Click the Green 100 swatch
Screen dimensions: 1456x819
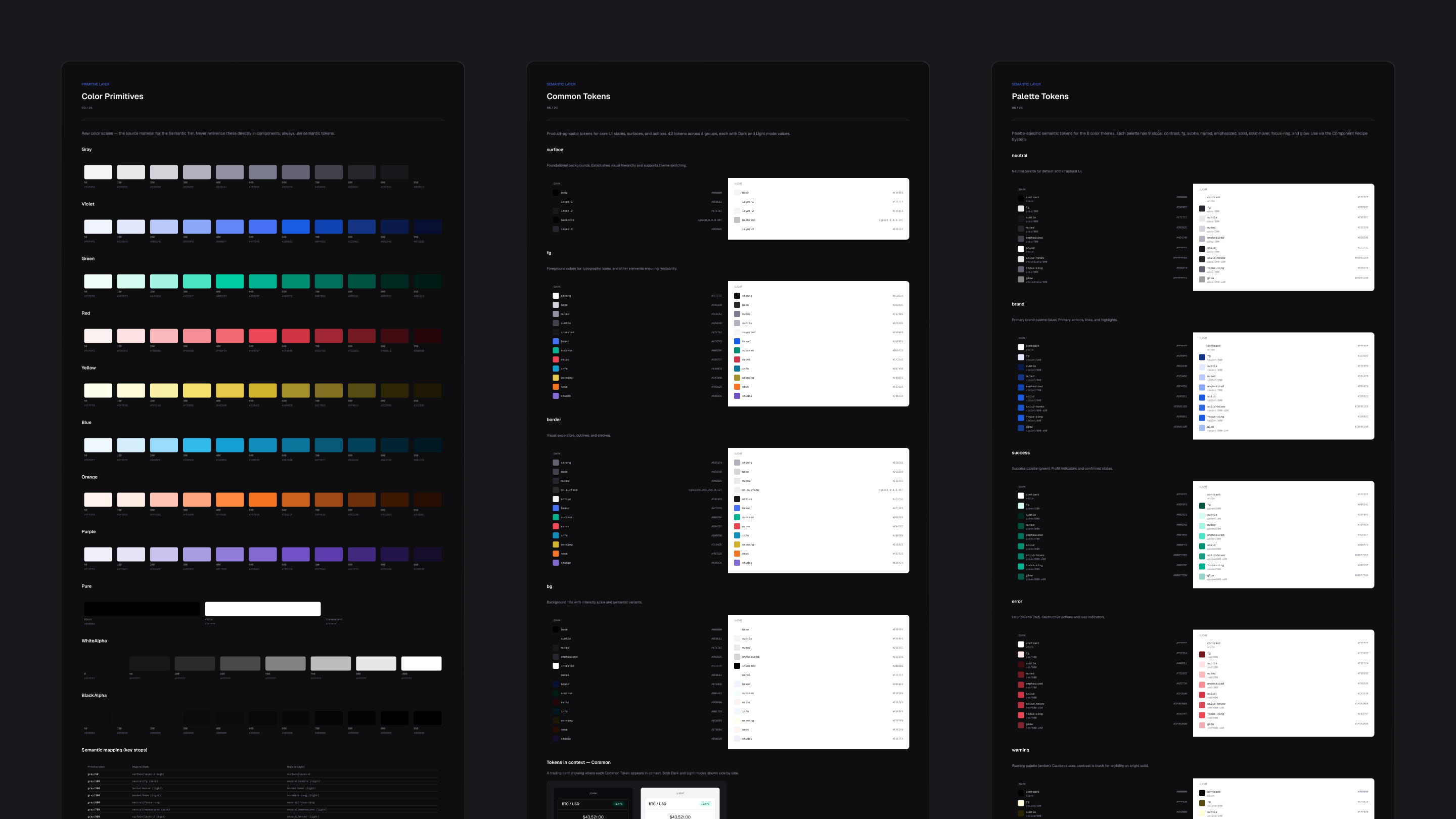click(x=130, y=282)
